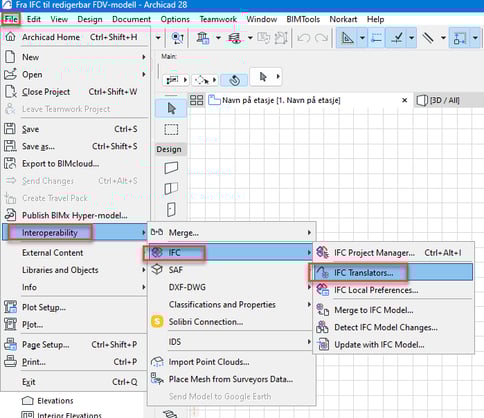The width and height of the screenshot is (484, 418).
Task: Expand the IDS submenu
Action: tap(309, 342)
